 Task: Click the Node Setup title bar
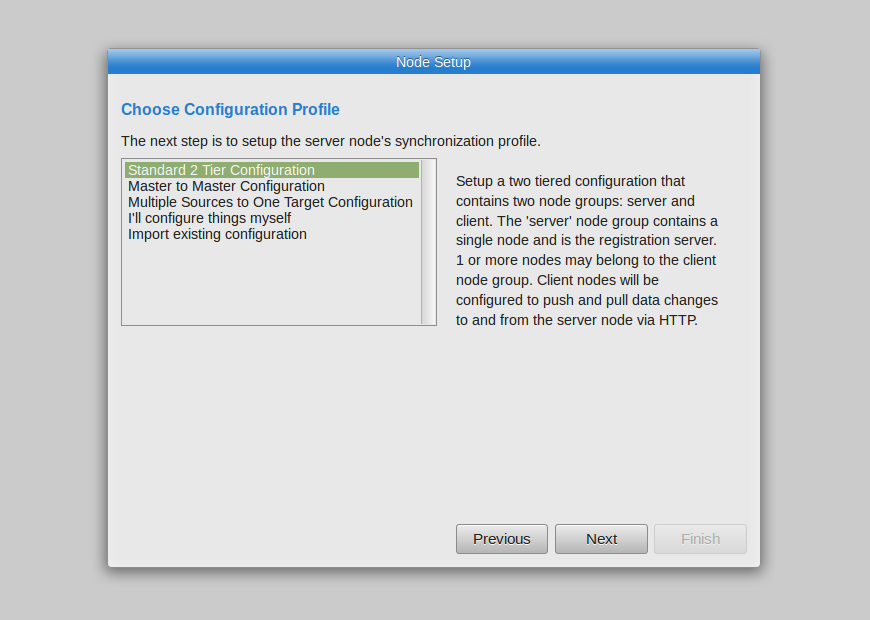point(434,62)
